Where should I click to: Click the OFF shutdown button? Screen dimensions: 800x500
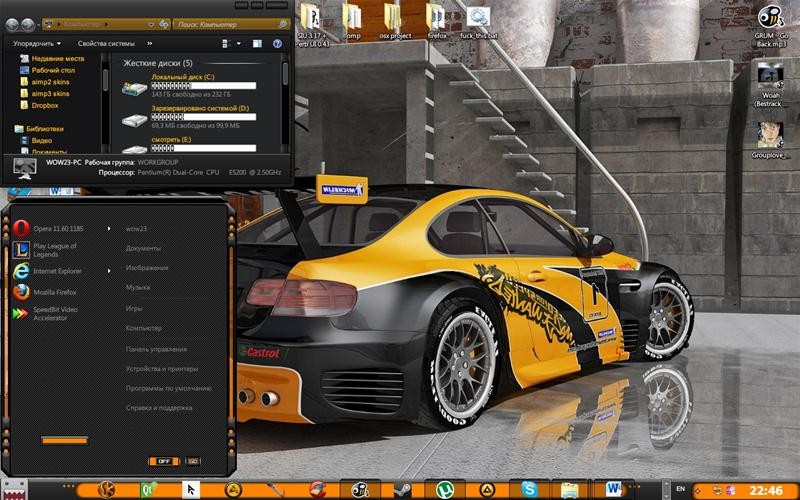[164, 461]
